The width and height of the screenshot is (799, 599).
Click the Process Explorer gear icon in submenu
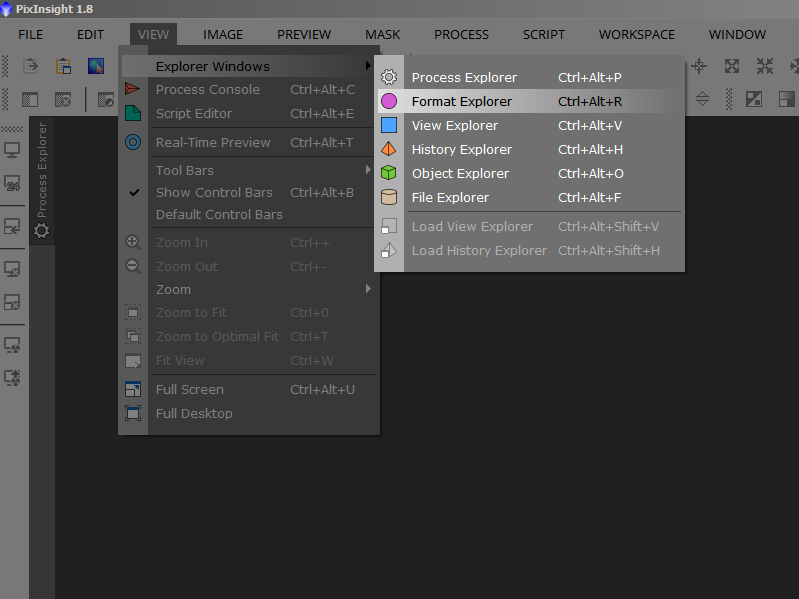point(389,77)
